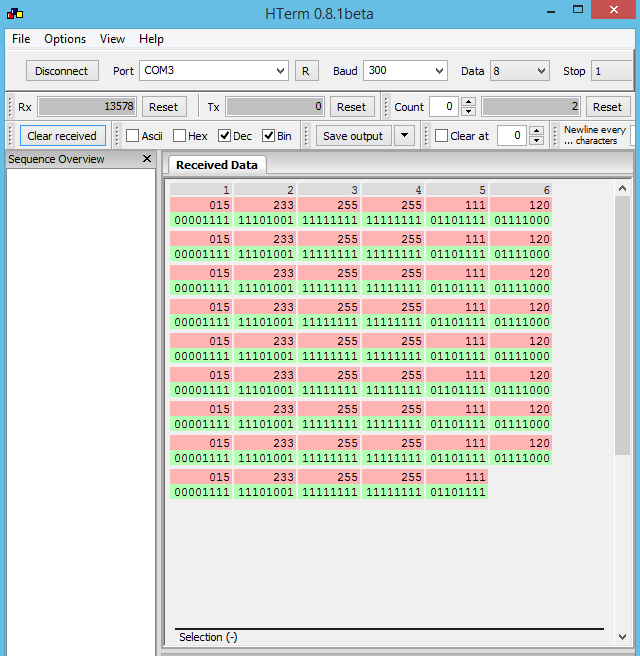Increase the Clear at value

537,131
